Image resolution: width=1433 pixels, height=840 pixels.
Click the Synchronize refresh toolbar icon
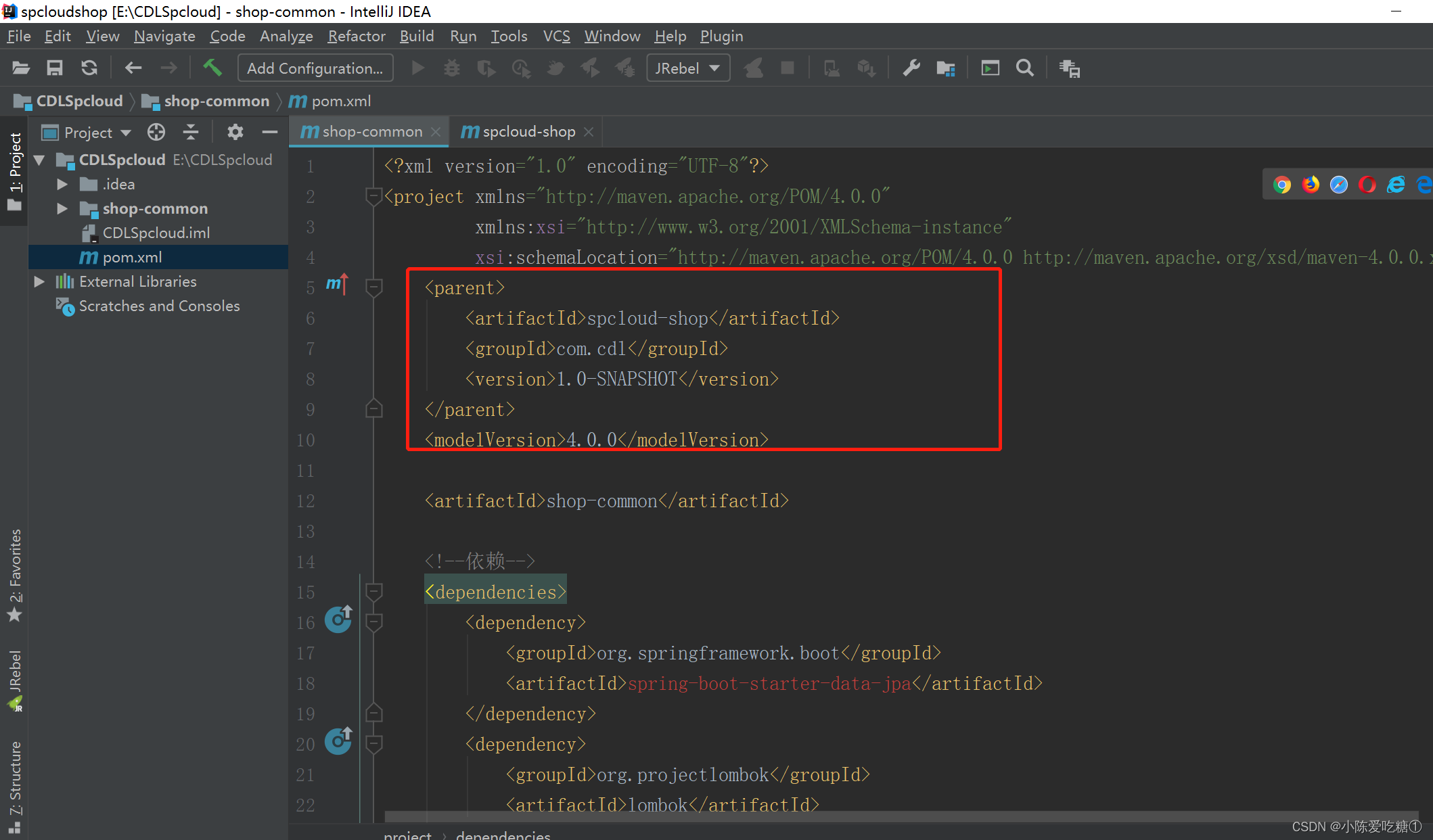[x=89, y=68]
